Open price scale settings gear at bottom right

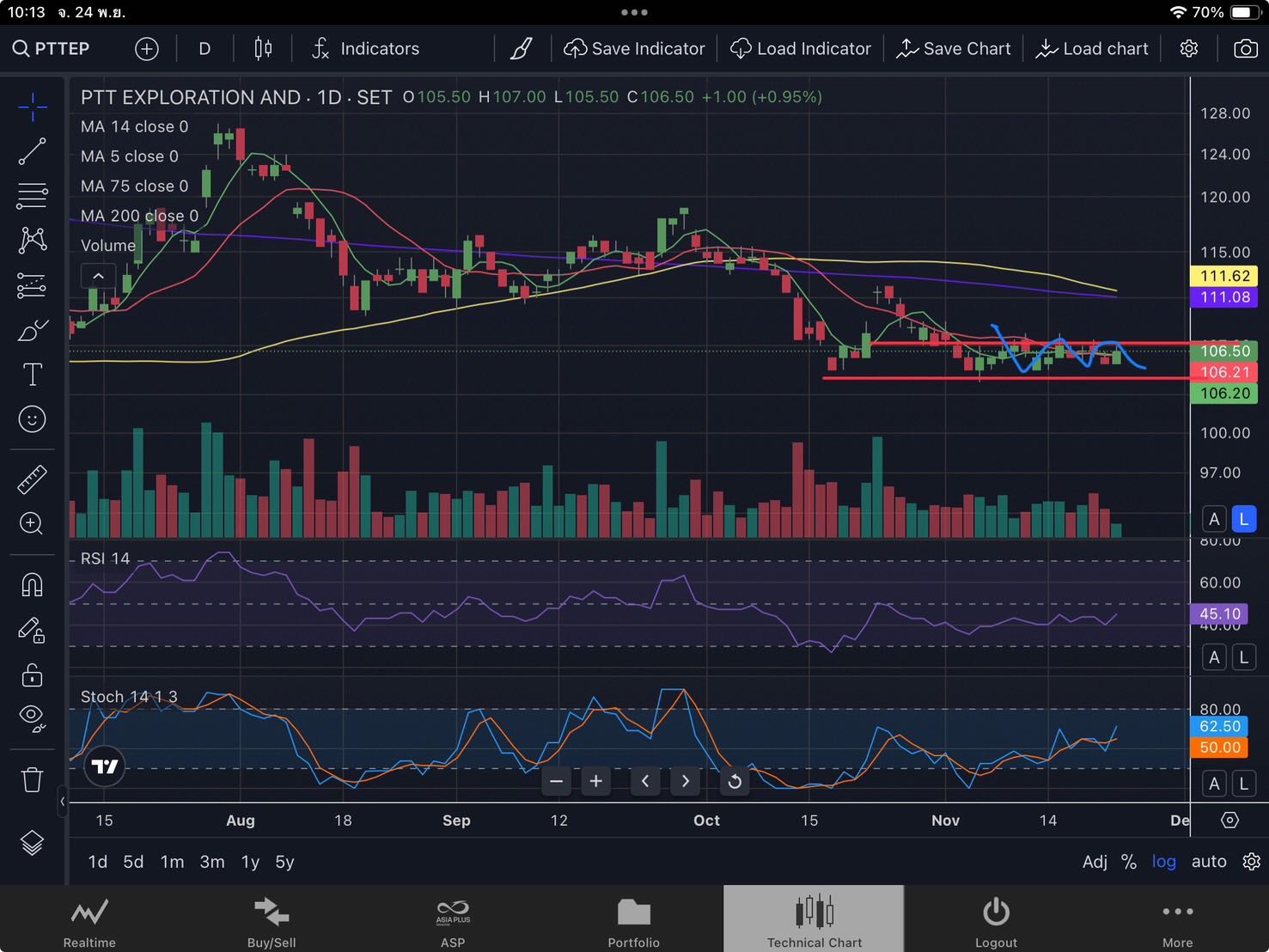click(x=1252, y=862)
